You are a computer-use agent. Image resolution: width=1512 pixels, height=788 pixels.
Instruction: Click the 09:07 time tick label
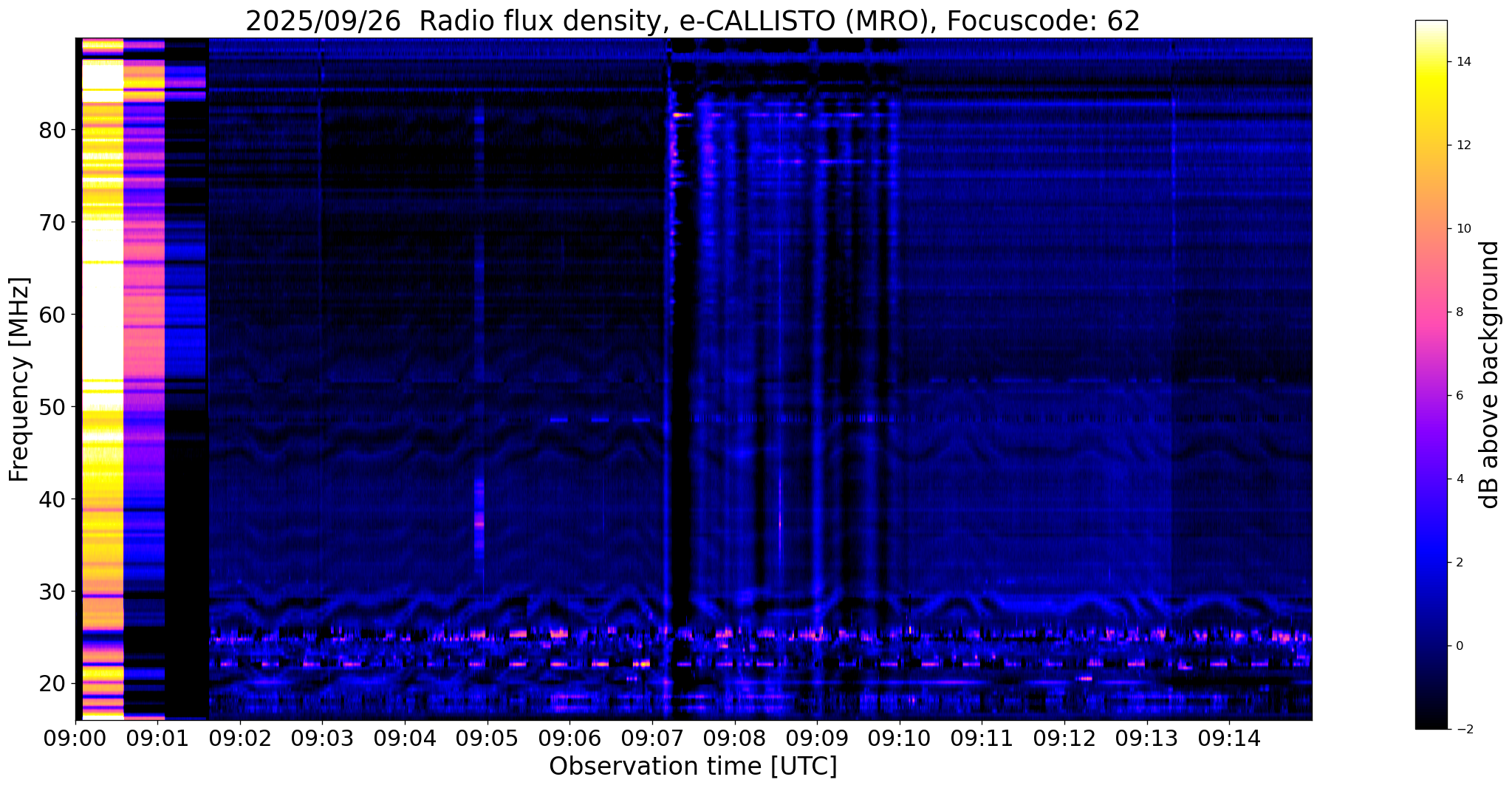pos(651,738)
